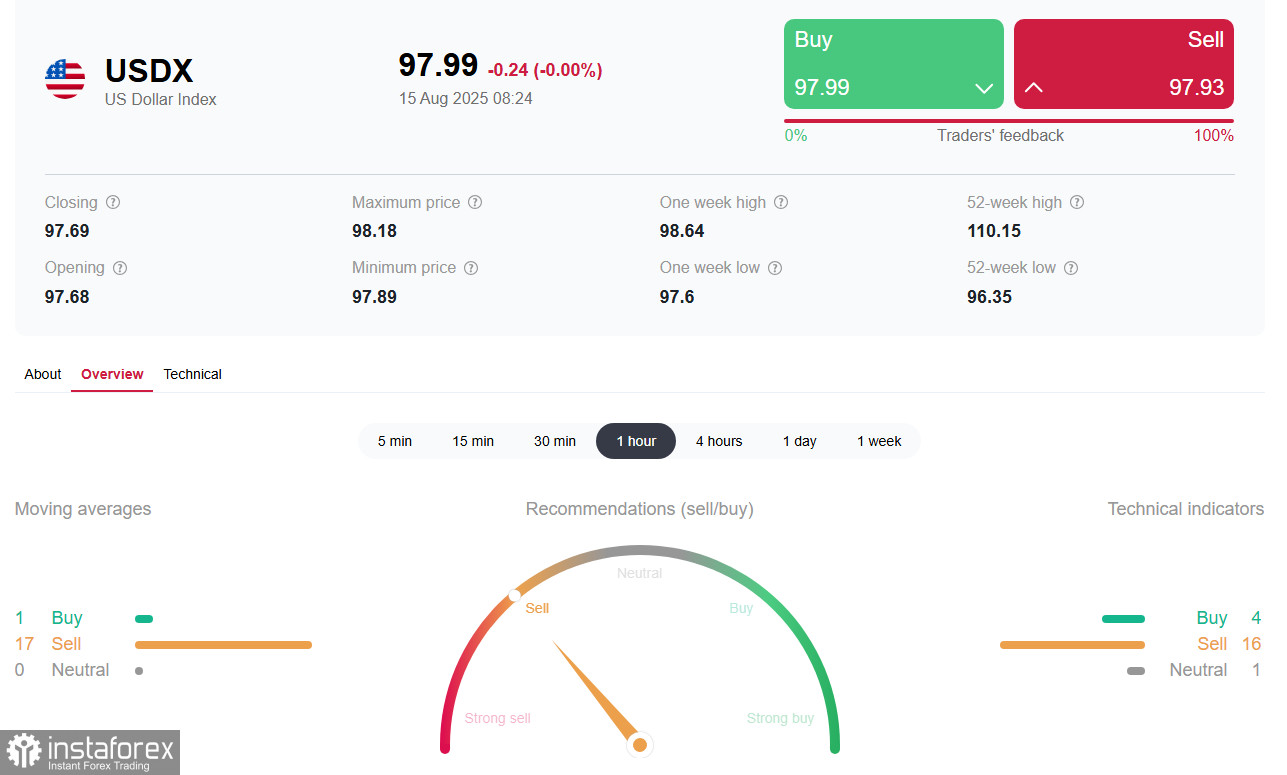This screenshot has height=775, width=1287.
Task: Open the Technical tab
Action: click(x=192, y=374)
